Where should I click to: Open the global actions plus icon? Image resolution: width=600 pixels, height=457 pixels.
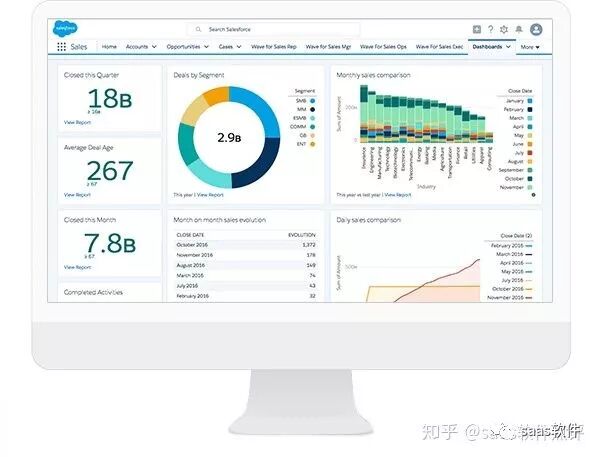477,29
